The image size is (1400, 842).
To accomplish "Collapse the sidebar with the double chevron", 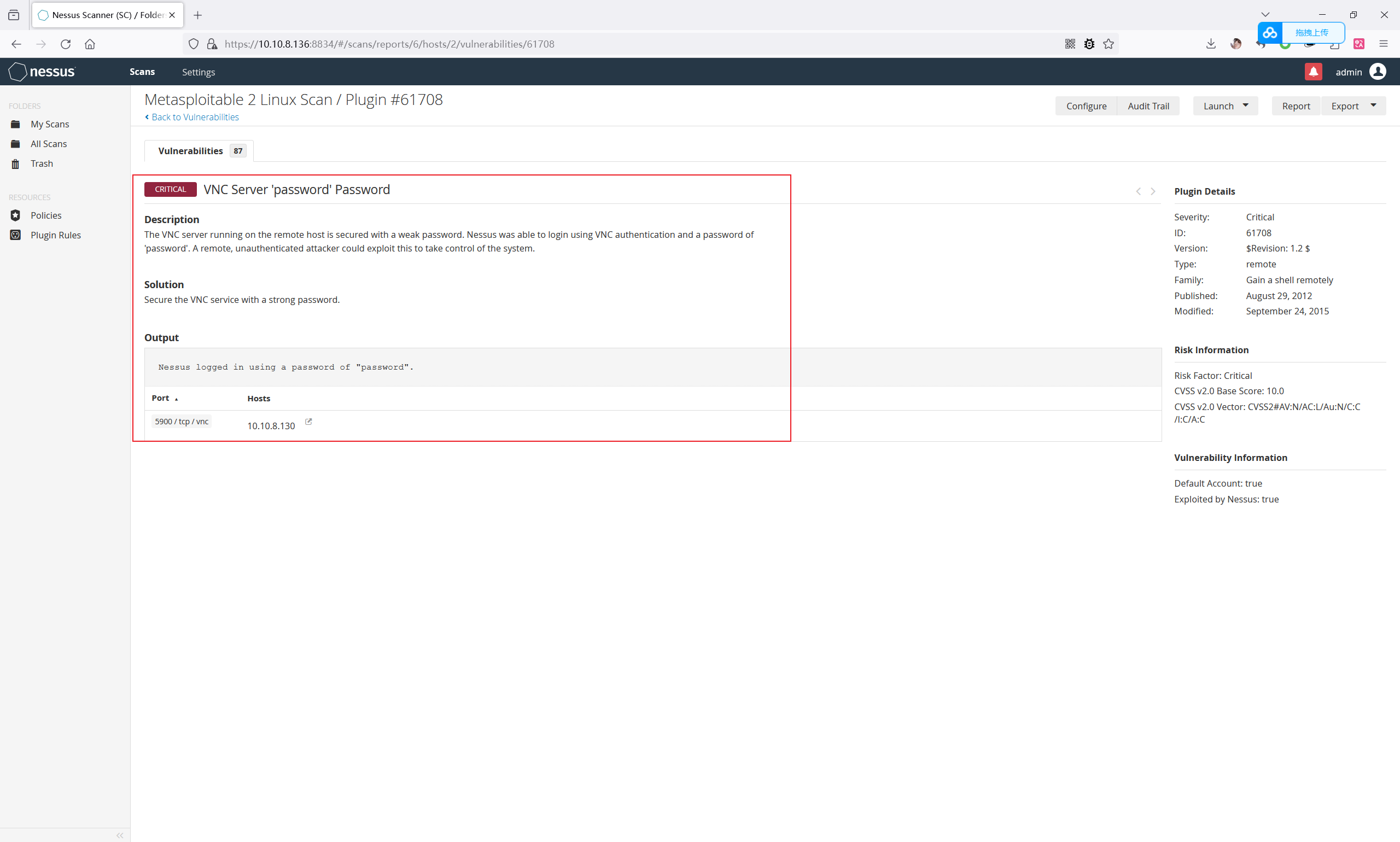I will point(120,835).
